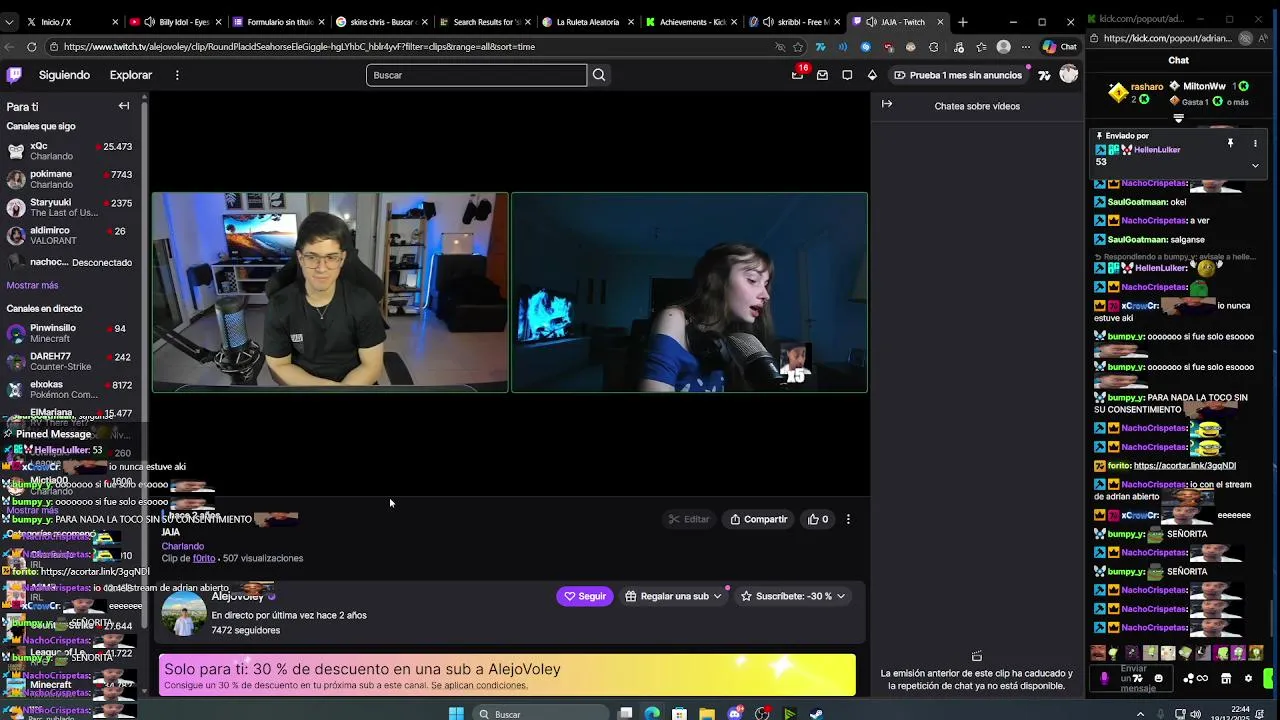This screenshot has height=720, width=1280.
Task: Show hidden system tray icons chevron
Action: (x=1140, y=713)
